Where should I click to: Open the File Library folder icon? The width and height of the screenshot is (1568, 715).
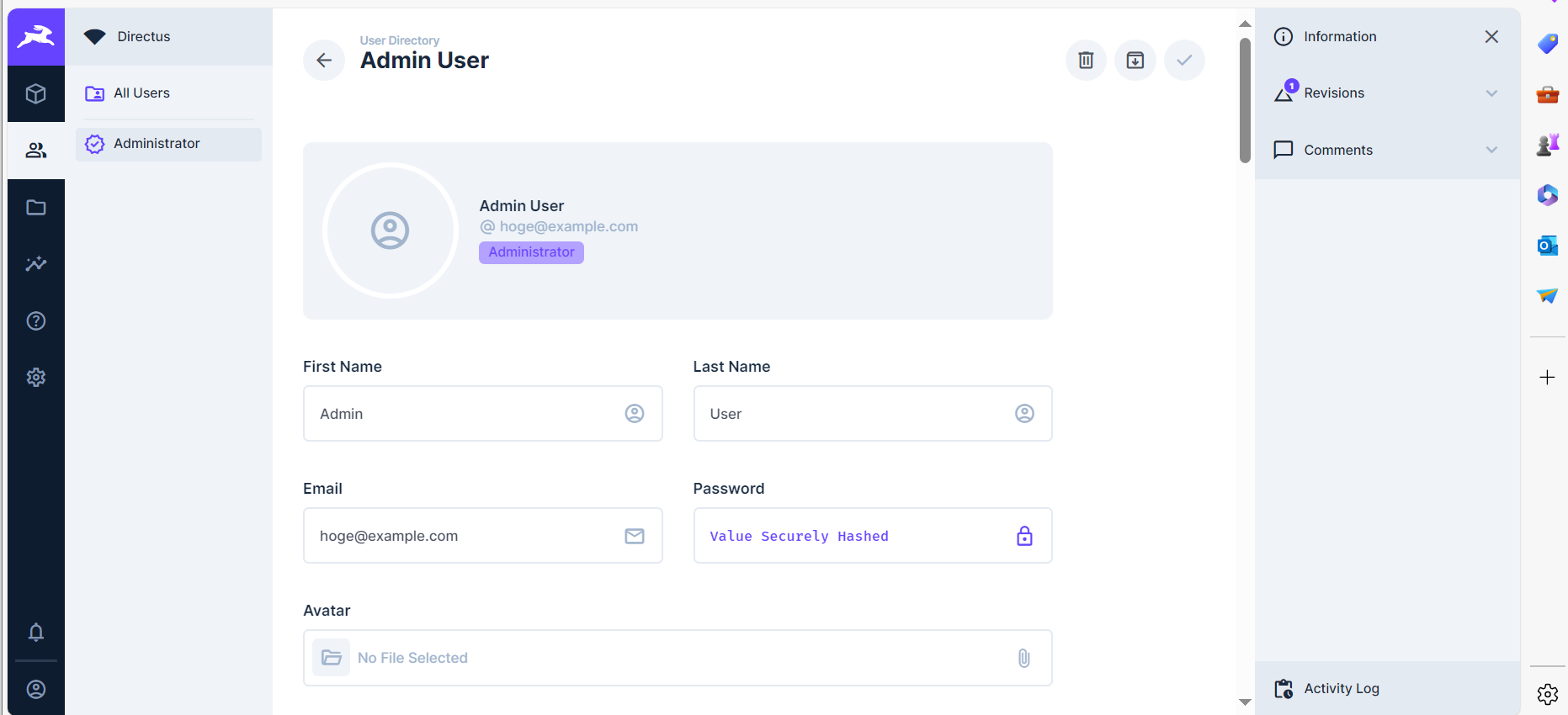click(36, 207)
